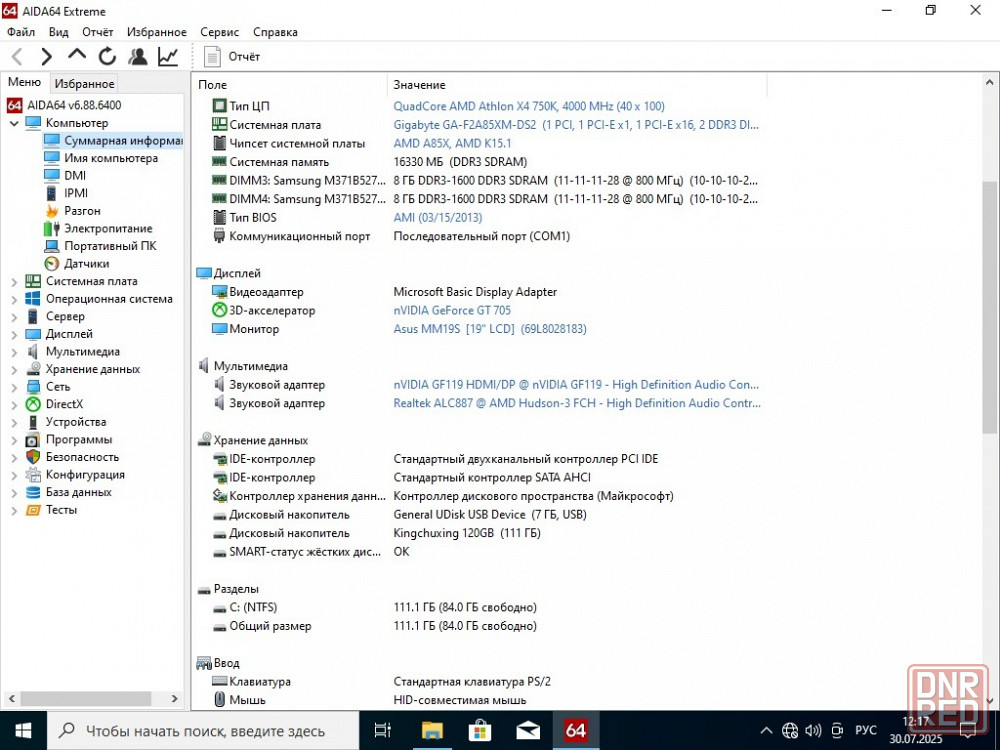The height and width of the screenshot is (750, 1000).
Task: Expand the Дисплей tree node
Action: [x=14, y=334]
